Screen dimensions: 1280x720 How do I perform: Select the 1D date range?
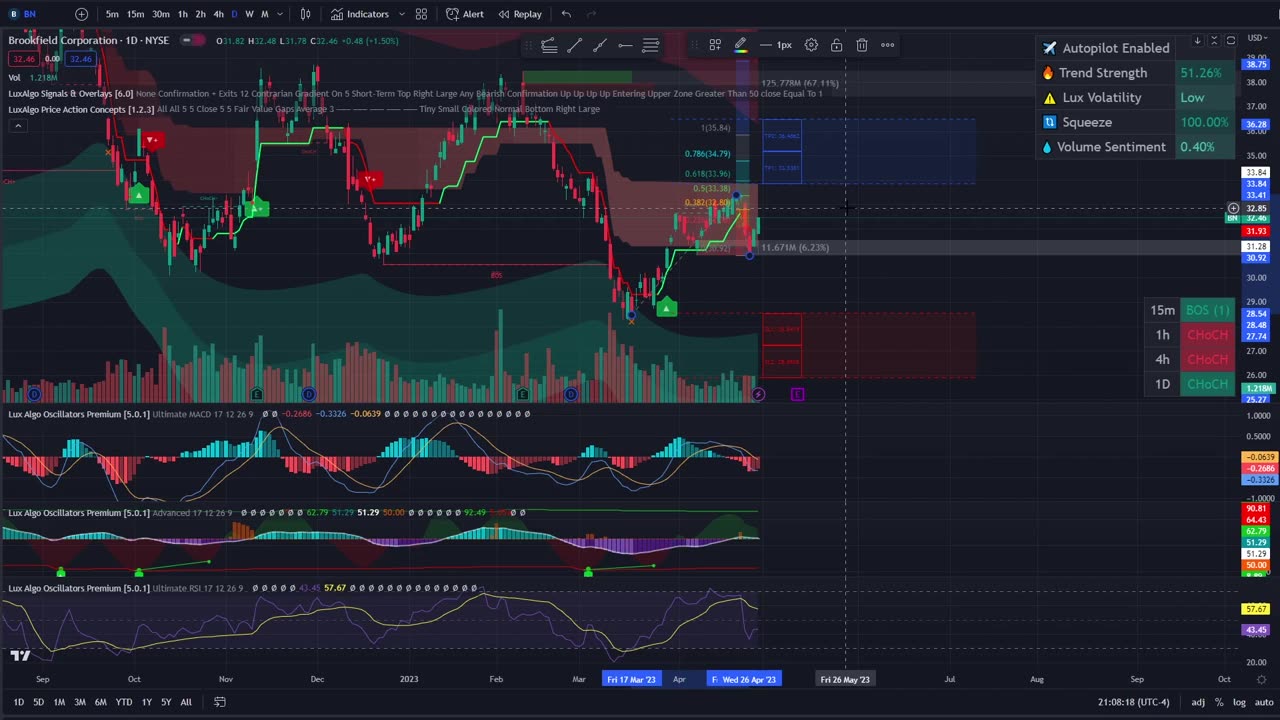tap(17, 702)
